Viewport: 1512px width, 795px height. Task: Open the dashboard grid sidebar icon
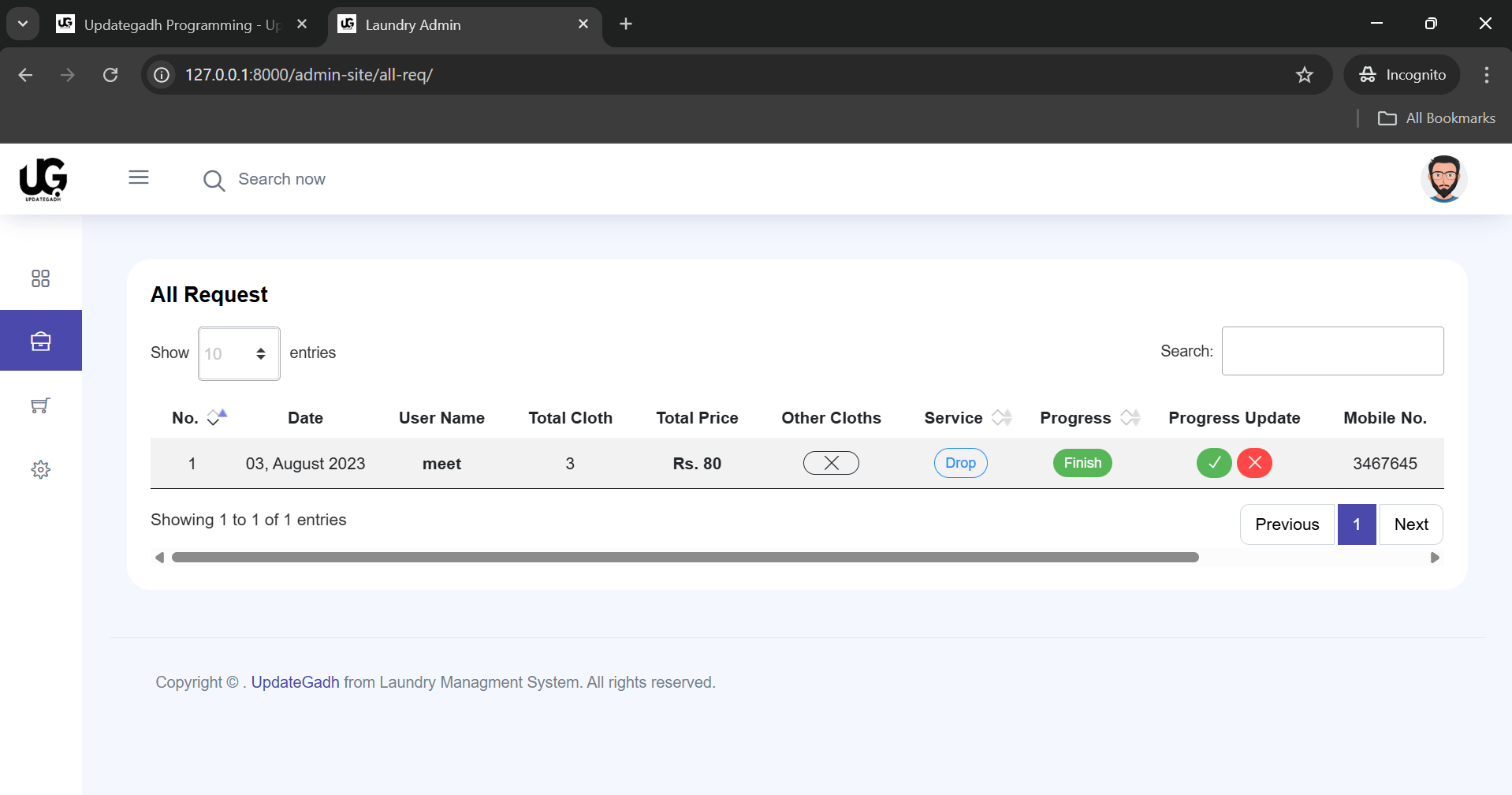click(x=40, y=278)
